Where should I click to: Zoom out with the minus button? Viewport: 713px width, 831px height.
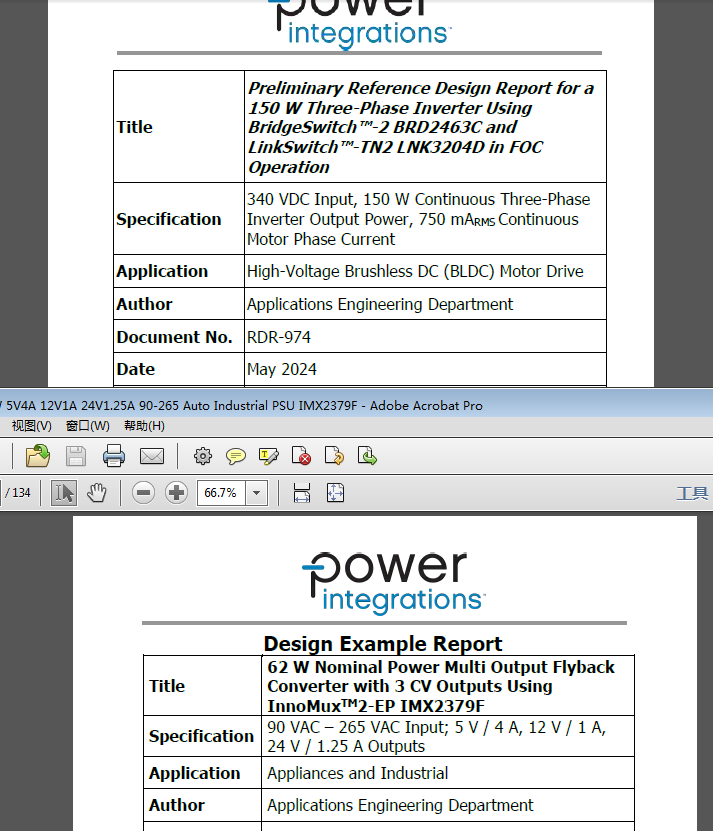click(x=143, y=493)
